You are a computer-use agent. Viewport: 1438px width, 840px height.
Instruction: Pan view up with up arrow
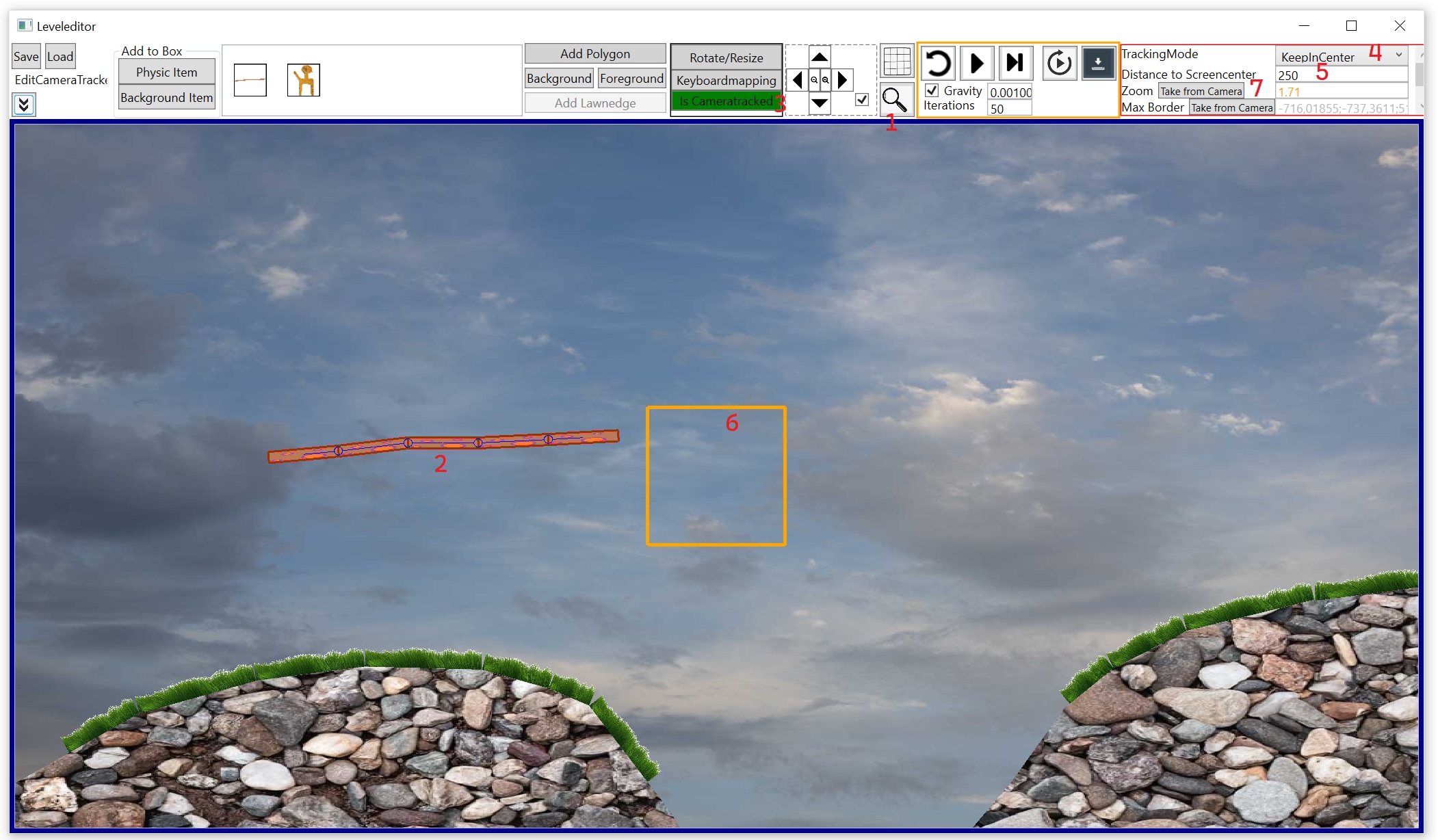820,57
